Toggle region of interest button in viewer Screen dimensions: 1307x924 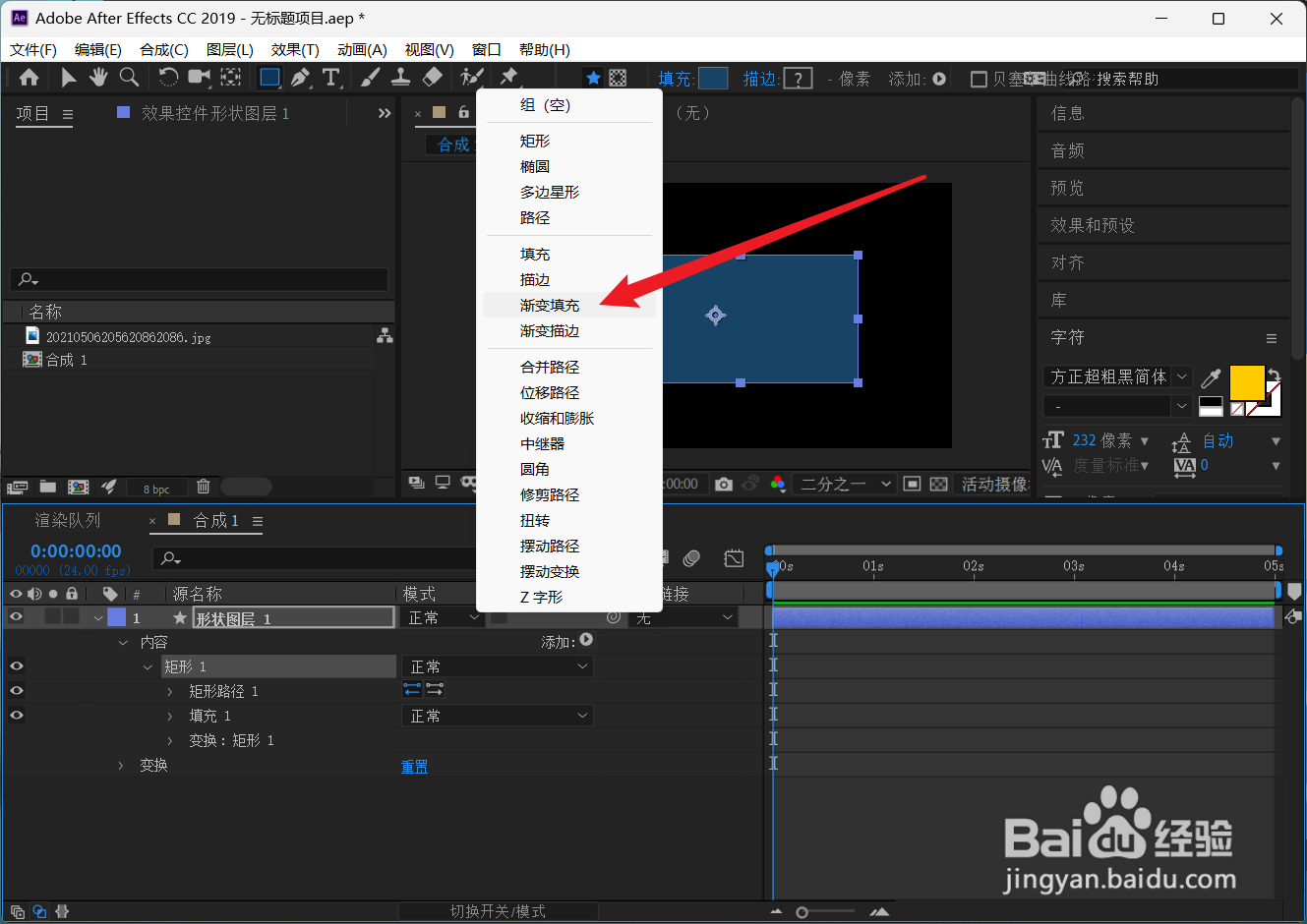[x=912, y=484]
